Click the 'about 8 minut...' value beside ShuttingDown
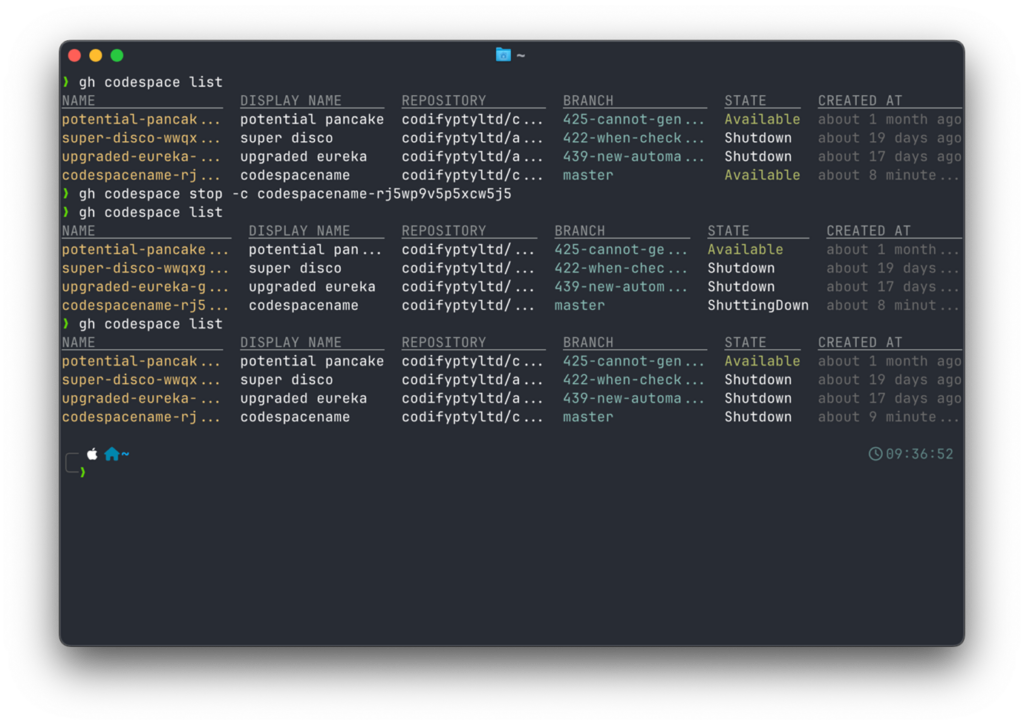The width and height of the screenshot is (1024, 725). 892,305
